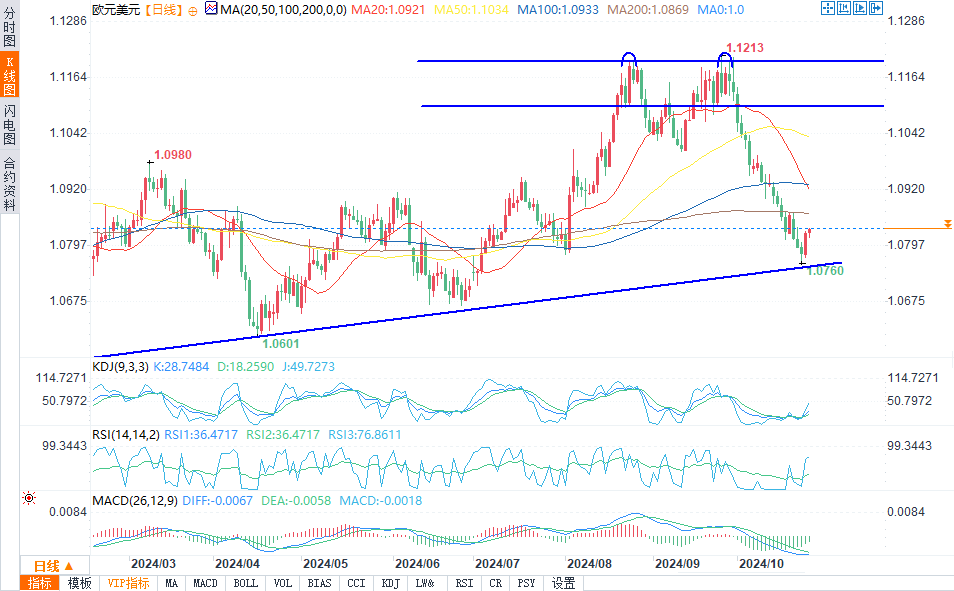Click the D:18.2590 value
This screenshot has width=954, height=591.
pos(245,366)
